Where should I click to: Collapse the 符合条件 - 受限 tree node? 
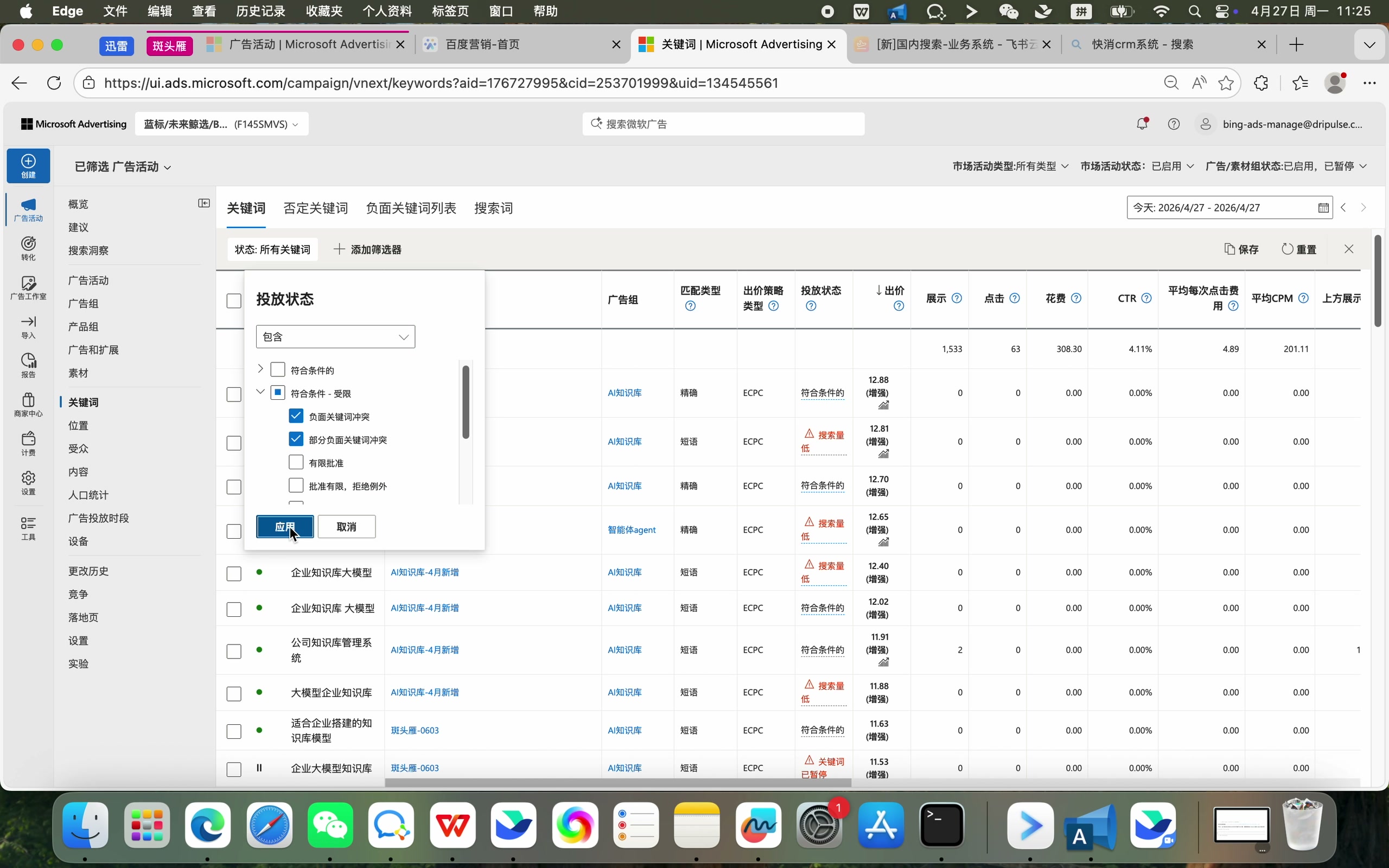pos(260,392)
